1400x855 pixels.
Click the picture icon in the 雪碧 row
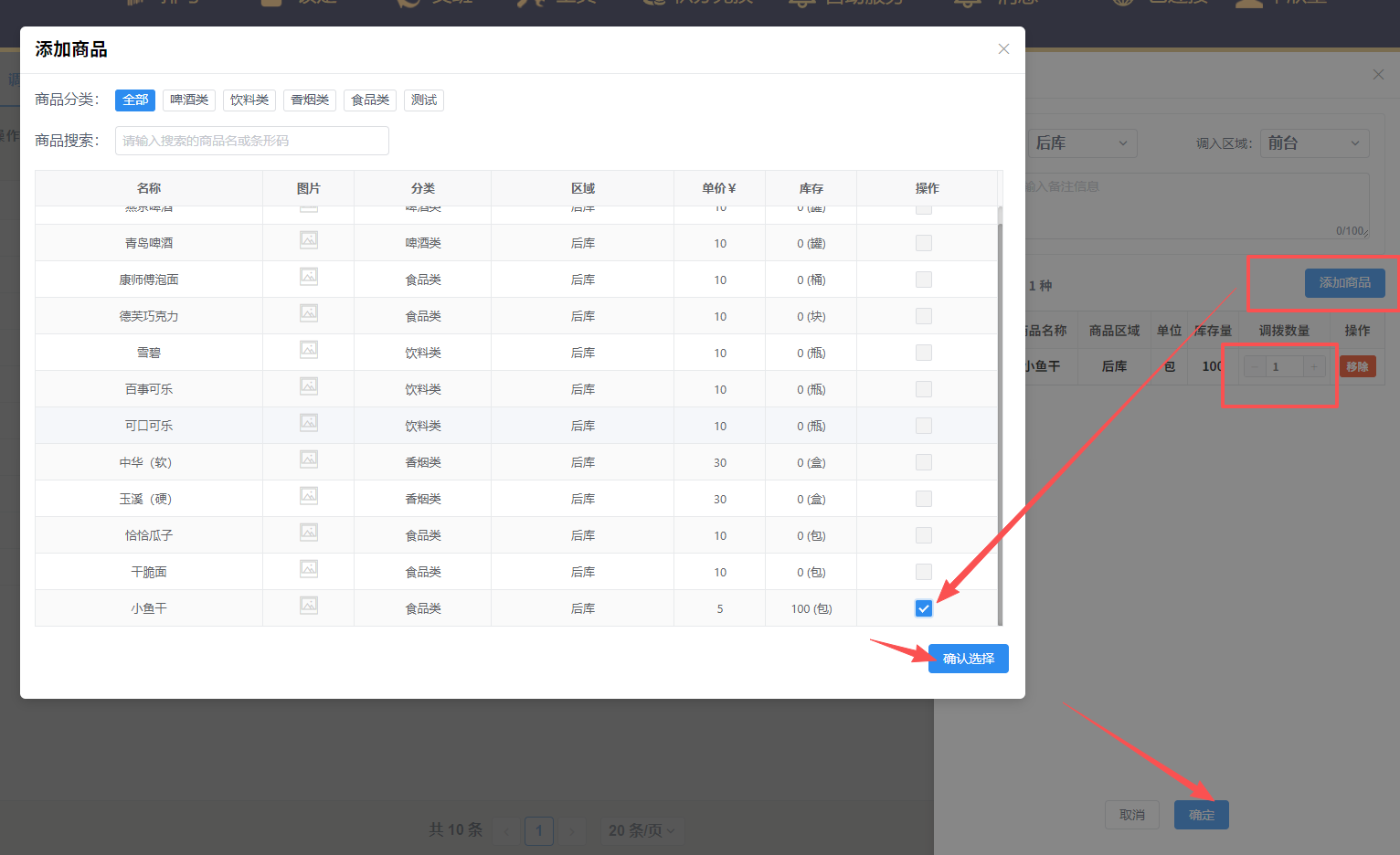(x=309, y=350)
